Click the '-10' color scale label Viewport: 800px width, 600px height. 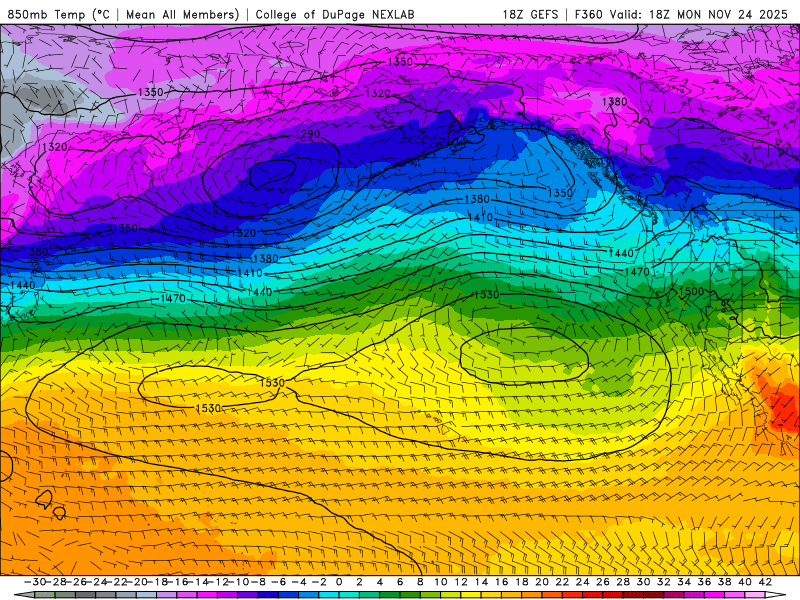(238, 582)
